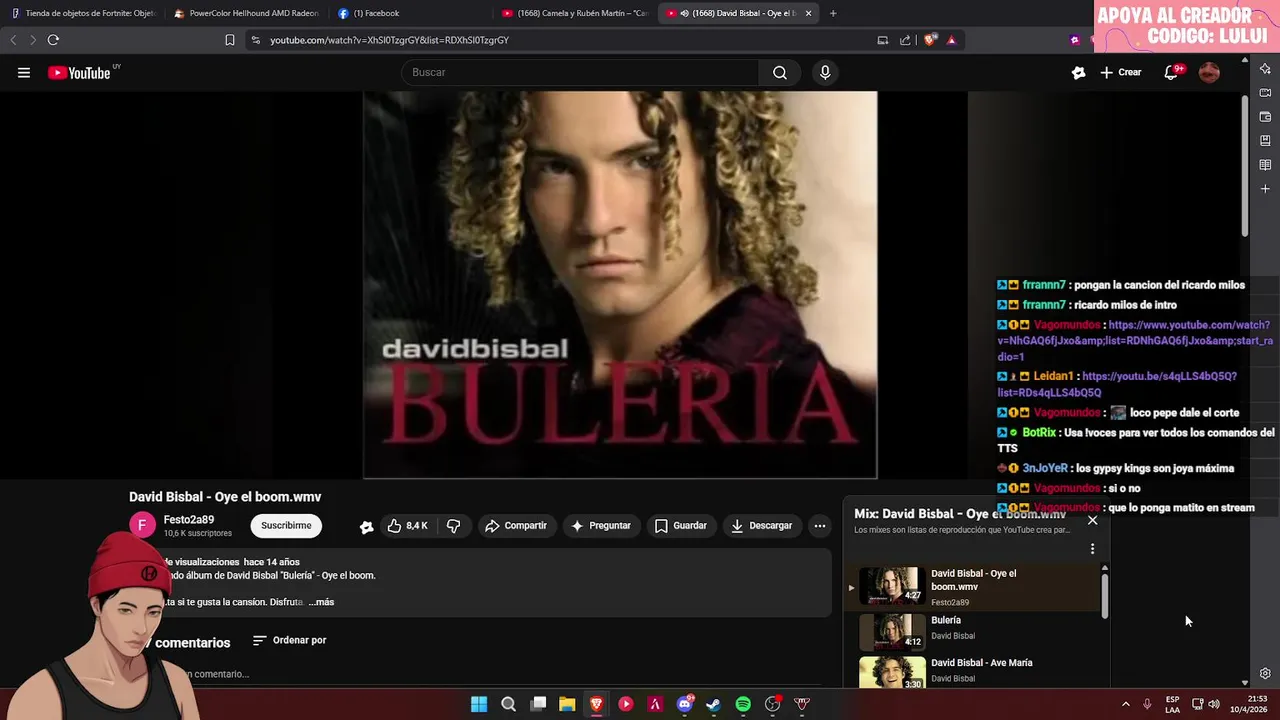Switch to the Fortnite Tienda de objetos tab
Viewport: 1280px width, 720px height.
point(83,13)
